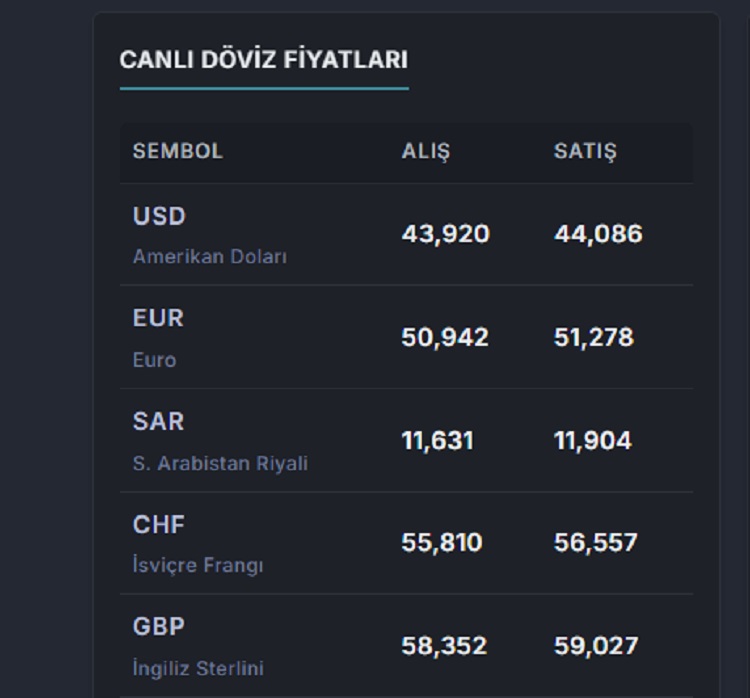Open the EUR currency symbol

tap(158, 318)
